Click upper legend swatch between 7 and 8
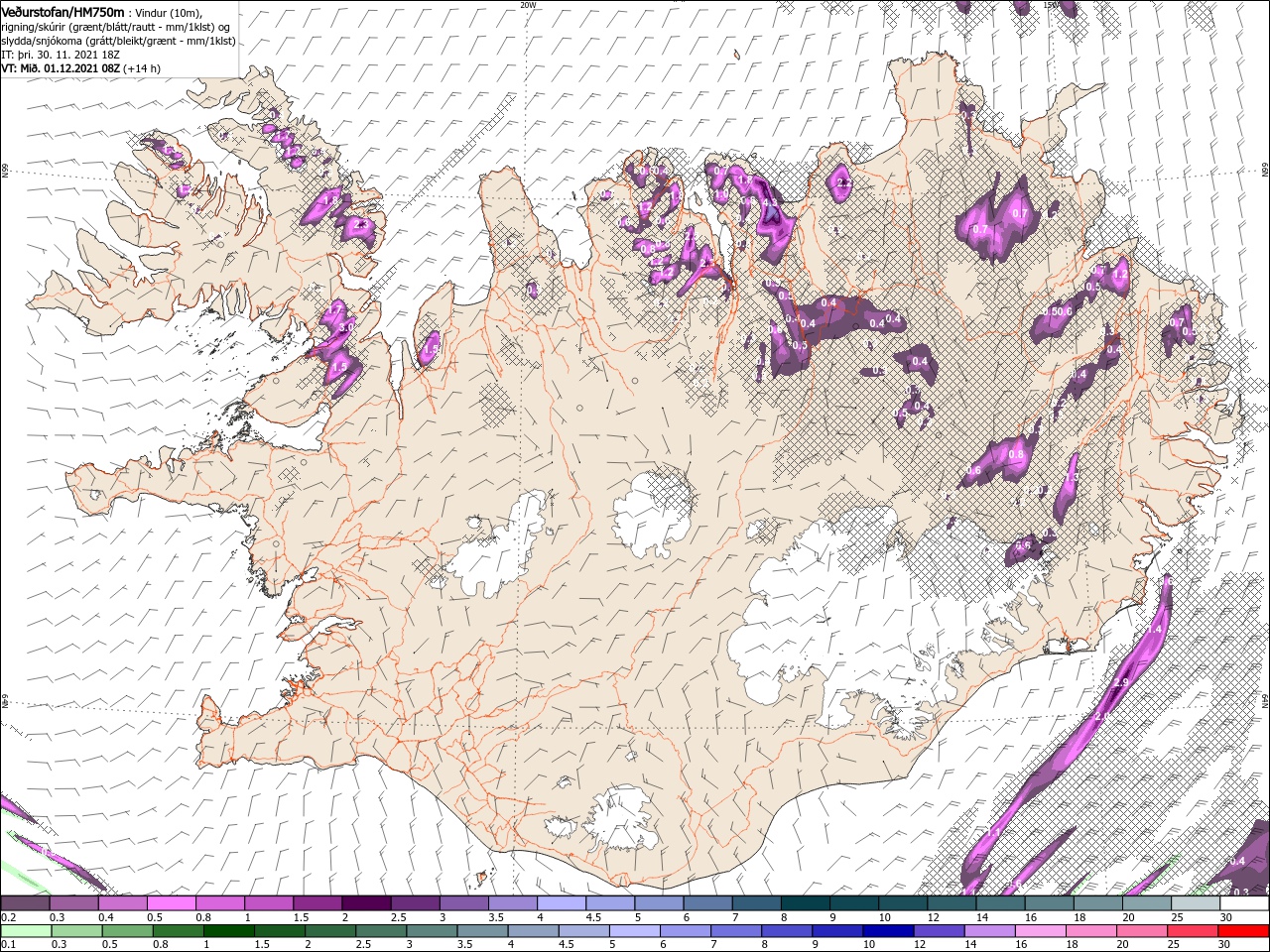 756,903
